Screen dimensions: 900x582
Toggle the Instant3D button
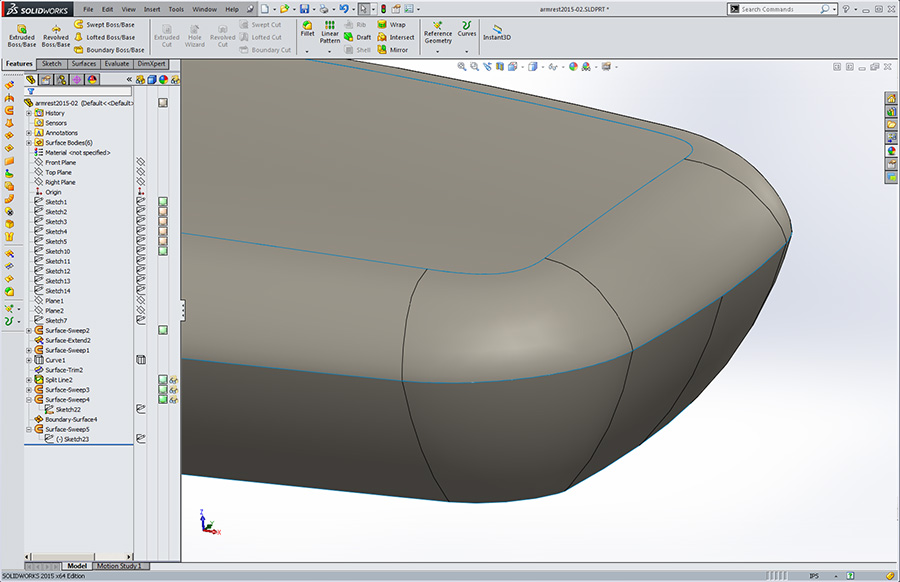click(497, 32)
